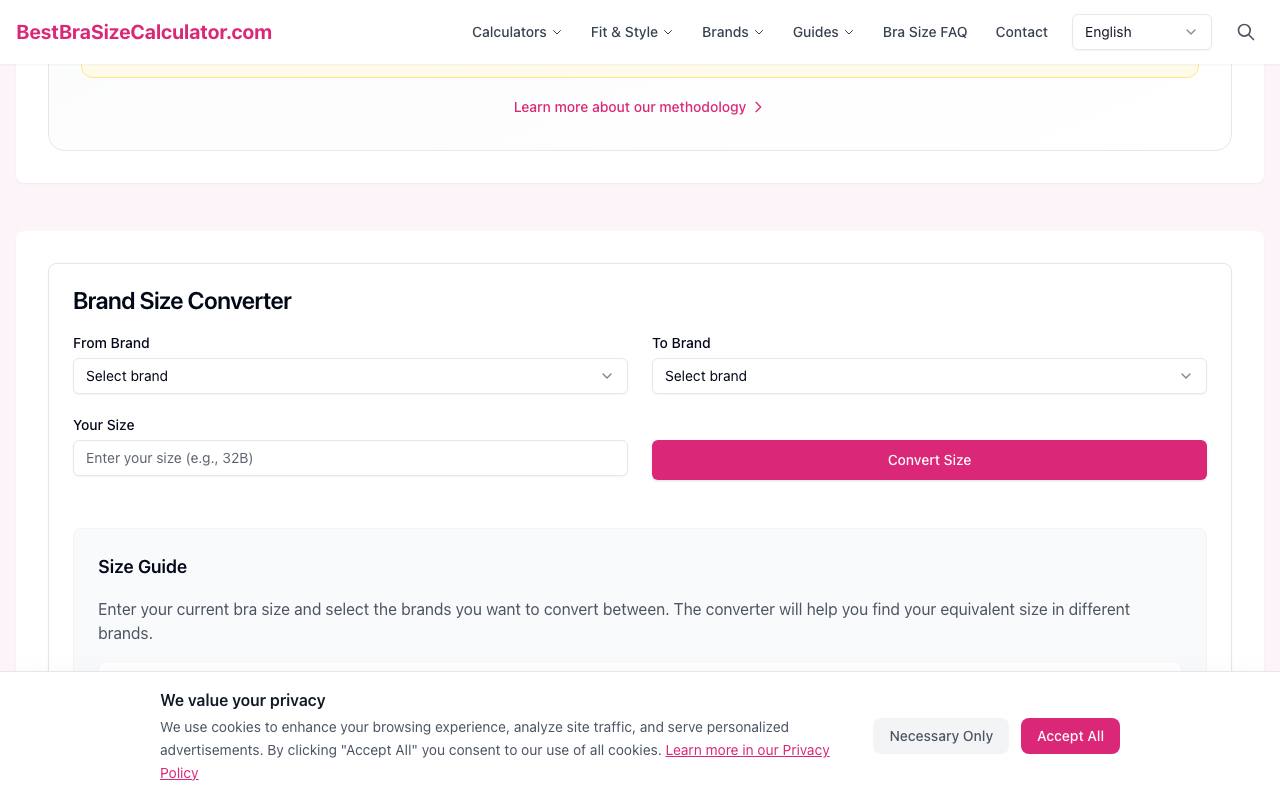This screenshot has width=1280, height=800.
Task: Accept All cookies in privacy banner
Action: pyautogui.click(x=1070, y=736)
